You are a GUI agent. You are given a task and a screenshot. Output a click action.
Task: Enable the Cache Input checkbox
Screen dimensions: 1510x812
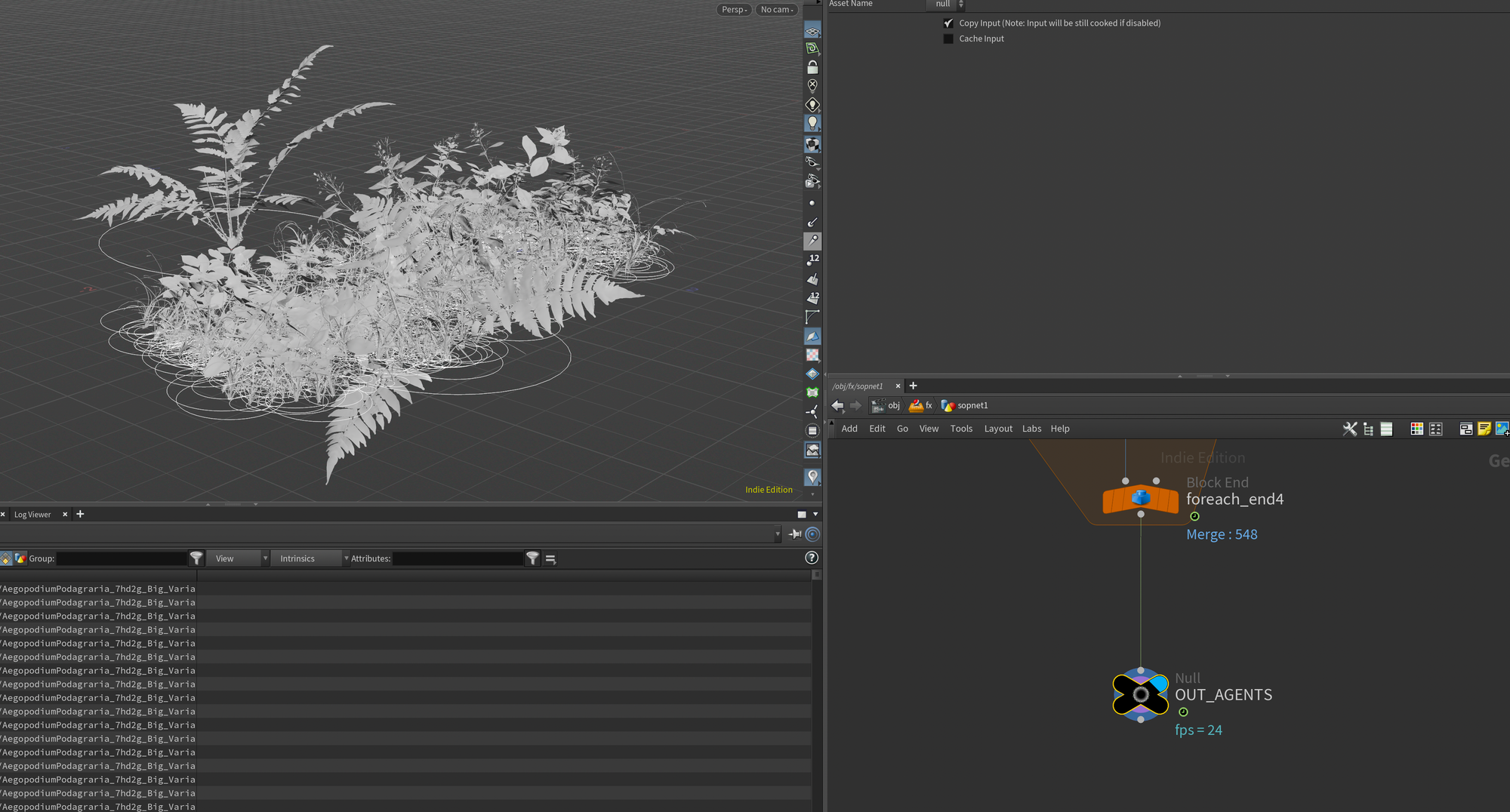(948, 38)
